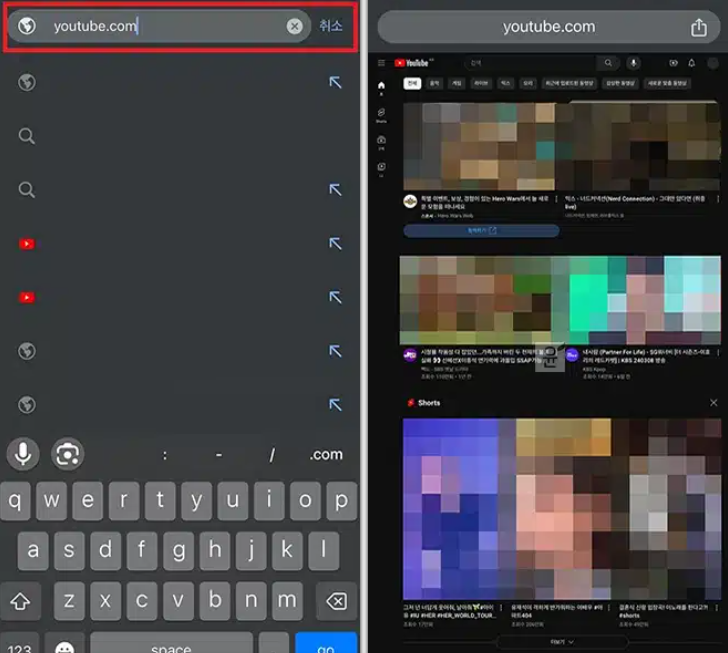Select the search suggestion without an arrow
This screenshot has width=728, height=653.
pyautogui.click(x=26, y=136)
